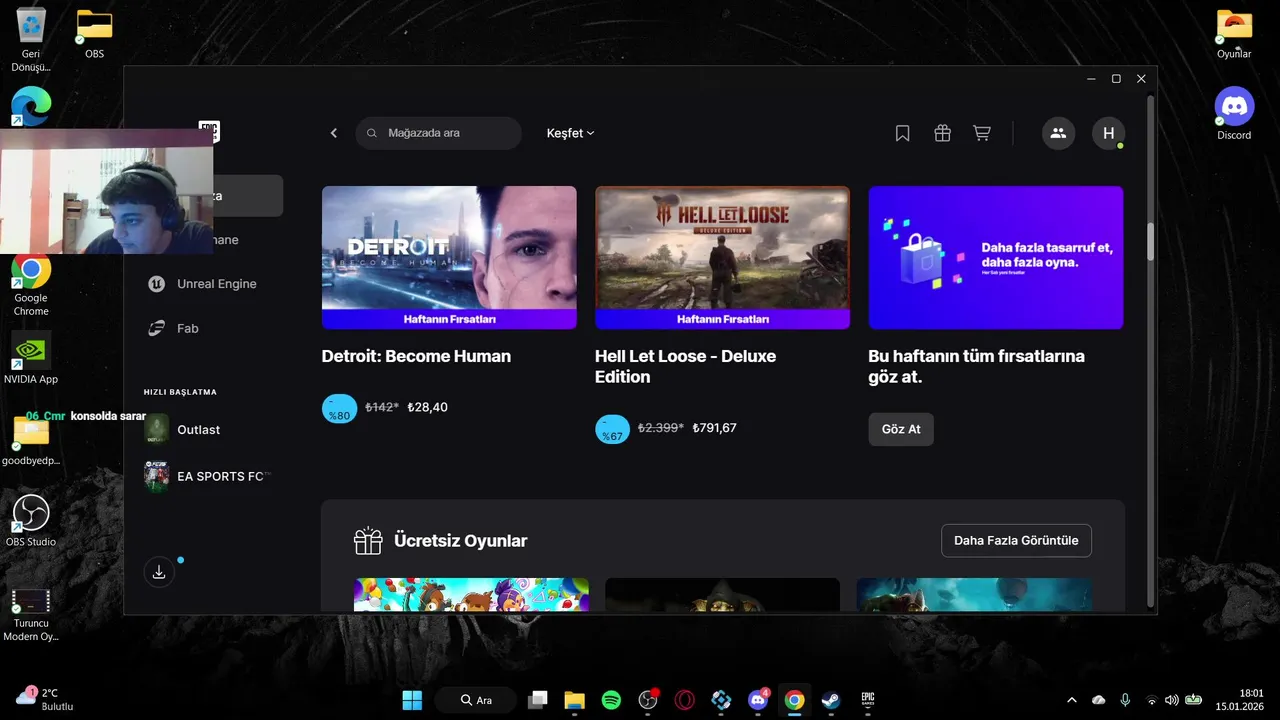Open the goodbyedp folder on desktop

pos(31,441)
